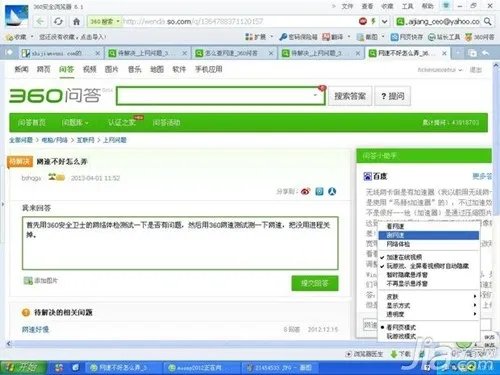Click the Windows 开始 start button
Screen dimensions: 500x375
coord(23,367)
